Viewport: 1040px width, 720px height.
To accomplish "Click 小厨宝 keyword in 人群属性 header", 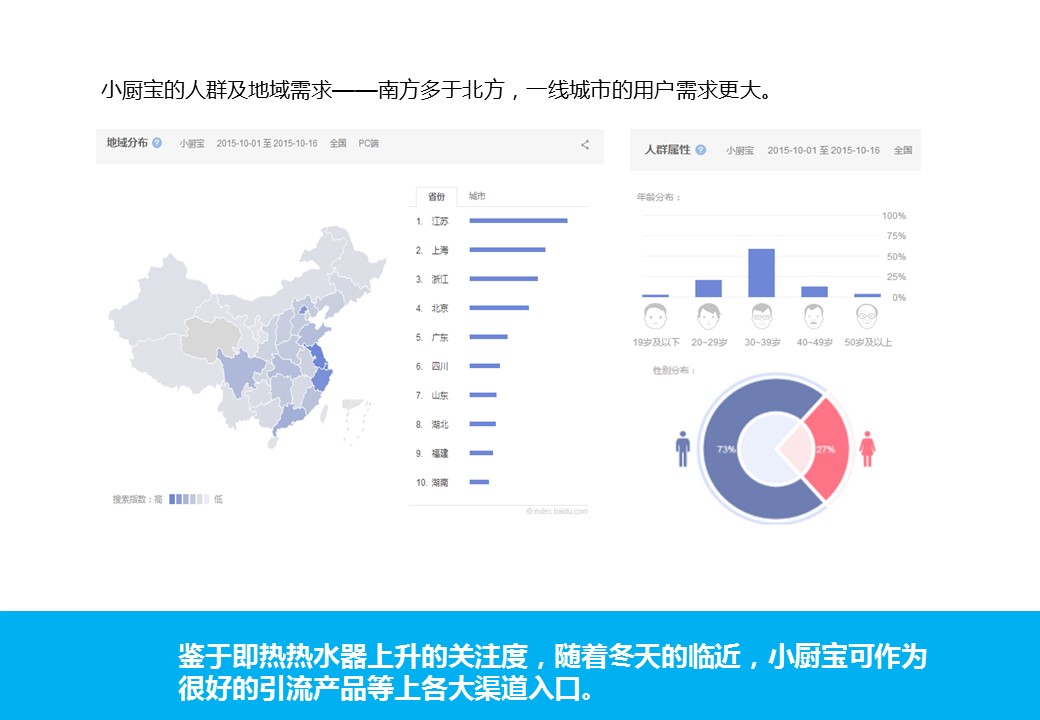I will click(x=740, y=150).
